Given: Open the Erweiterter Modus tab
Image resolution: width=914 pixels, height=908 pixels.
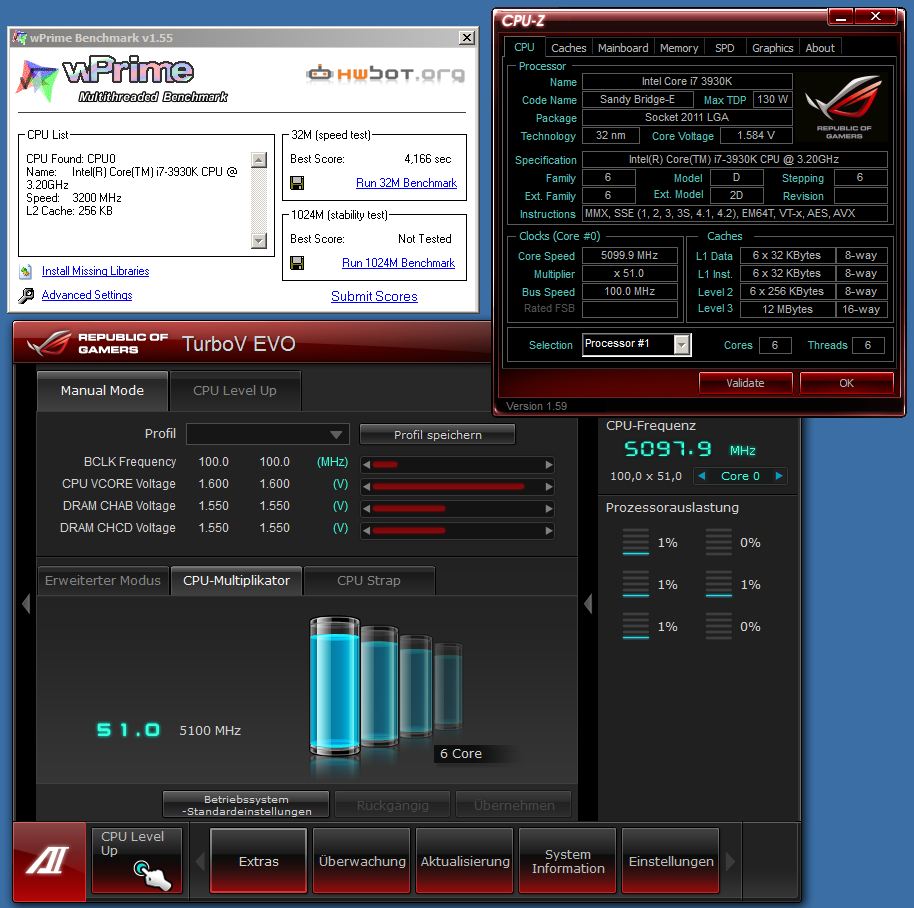Looking at the screenshot, I should tap(103, 580).
